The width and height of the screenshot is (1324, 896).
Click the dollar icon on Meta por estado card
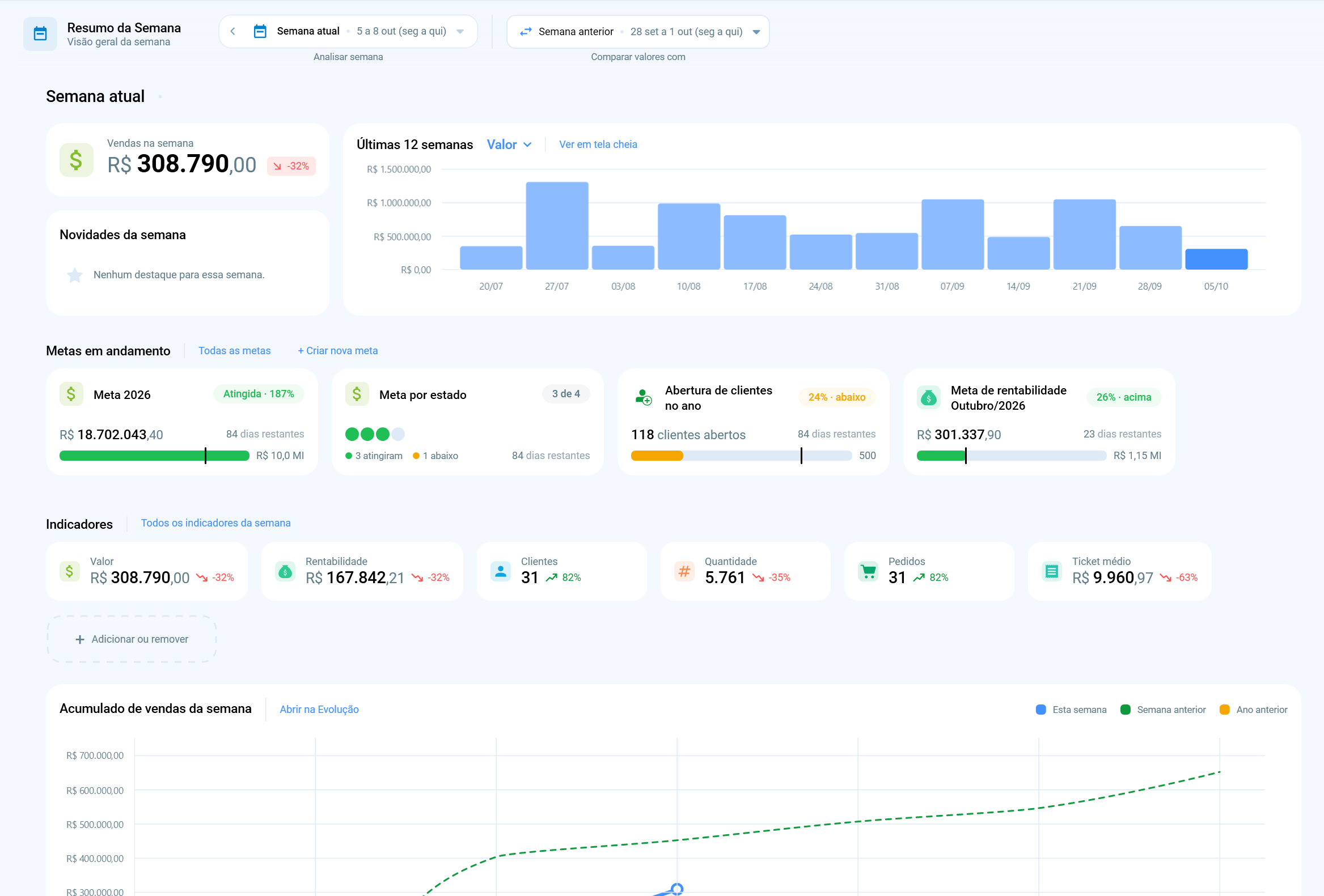[357, 394]
